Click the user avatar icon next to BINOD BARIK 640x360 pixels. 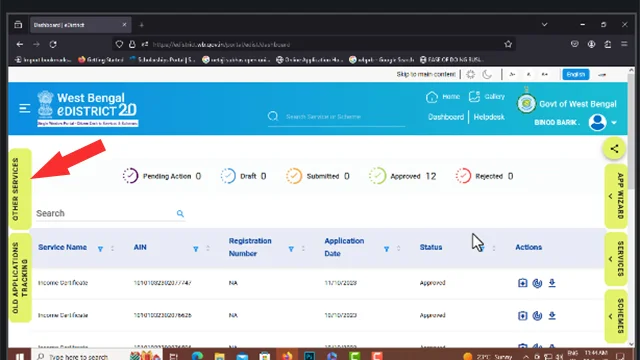[x=597, y=122]
